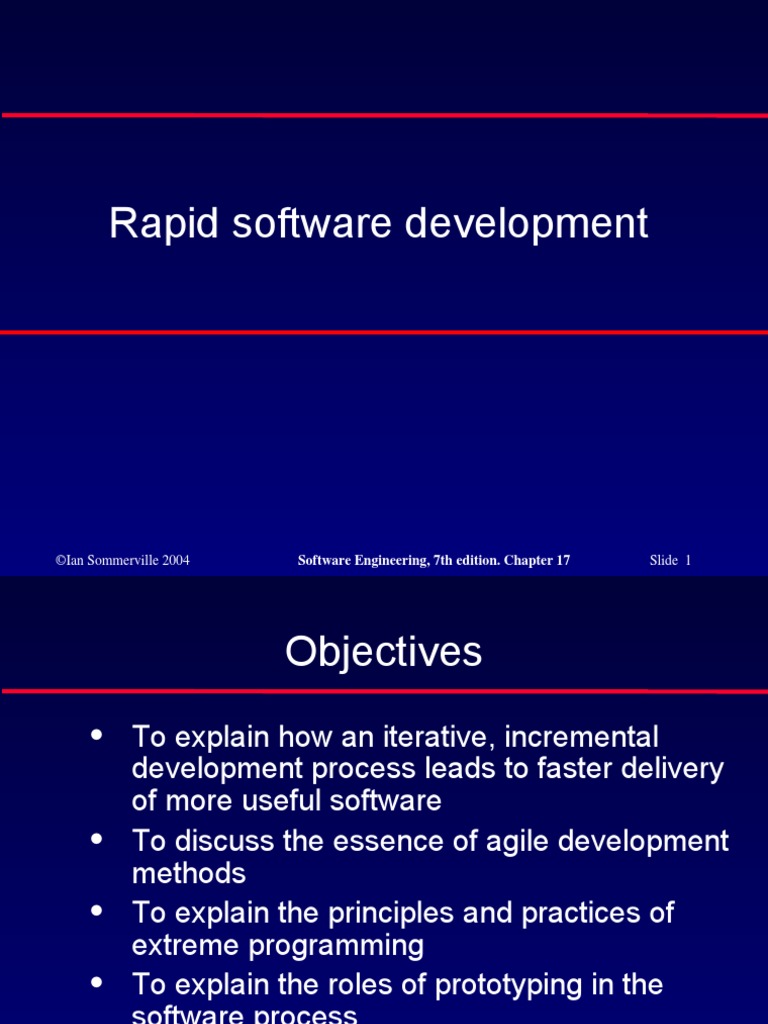Click the '©Ian Sommerville 2004' footer text
Viewport: 768px width, 1024px height.
(123, 560)
